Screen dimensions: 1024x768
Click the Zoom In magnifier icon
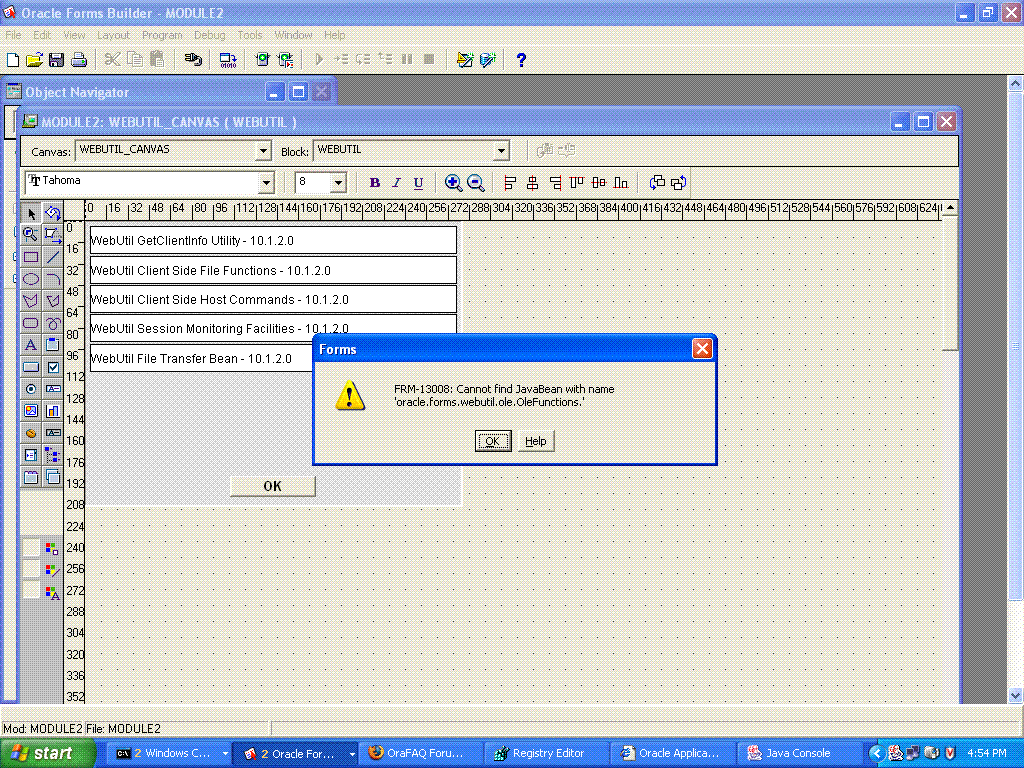point(453,183)
